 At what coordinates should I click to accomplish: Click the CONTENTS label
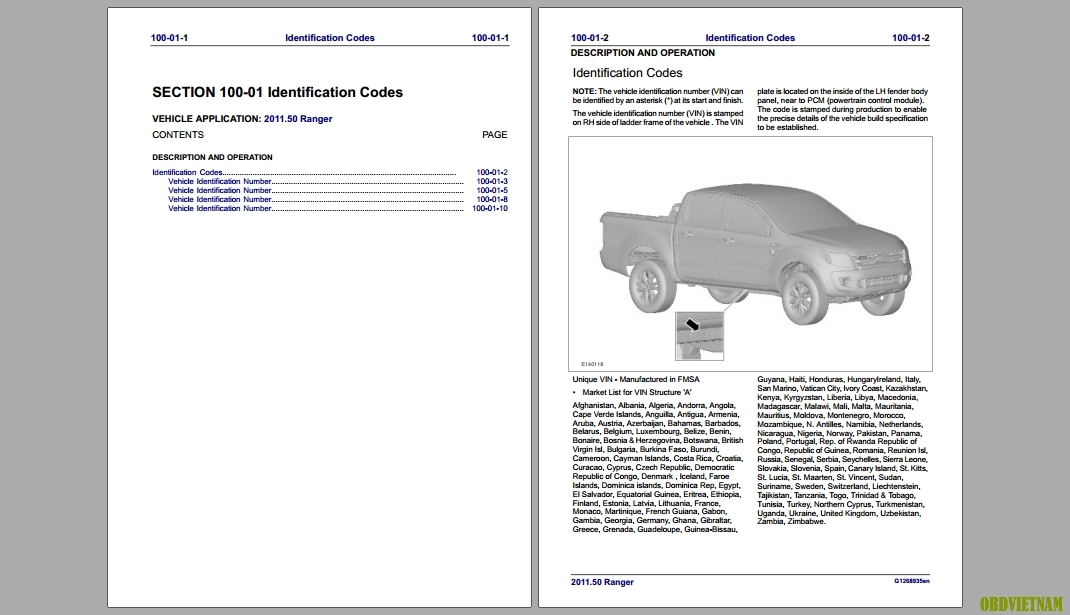pyautogui.click(x=177, y=135)
